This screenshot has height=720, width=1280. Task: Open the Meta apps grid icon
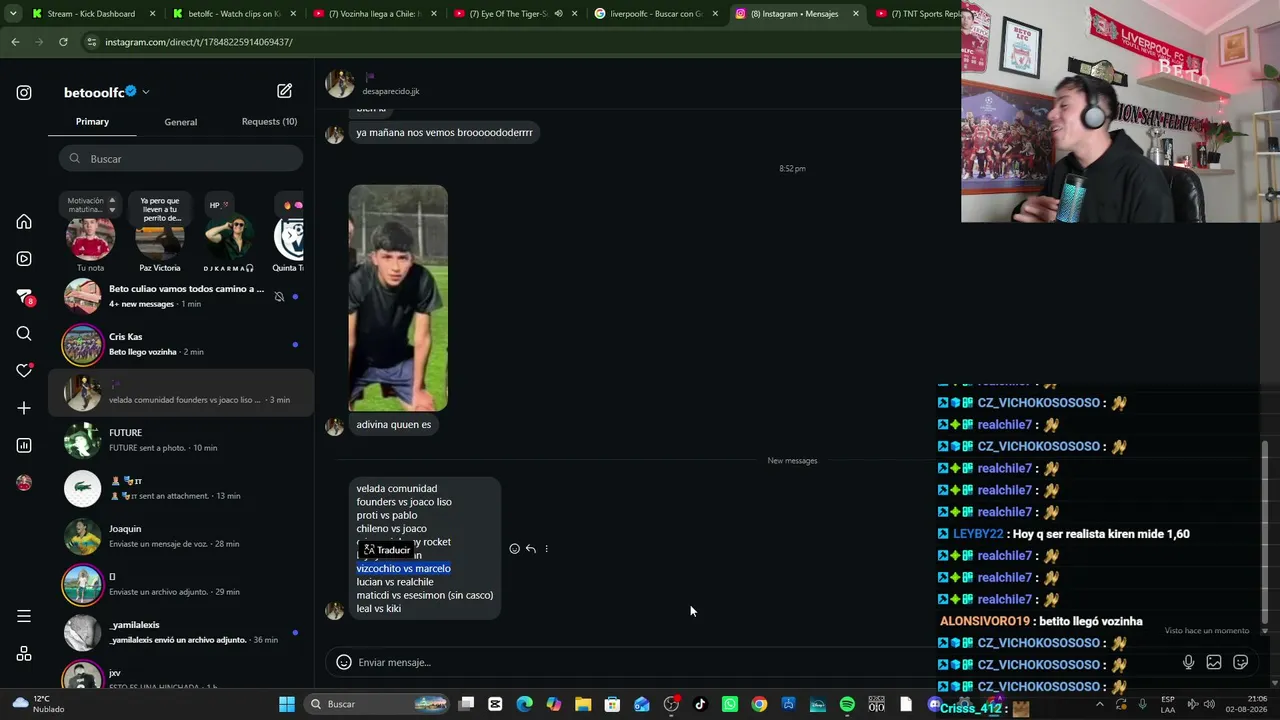click(x=24, y=654)
